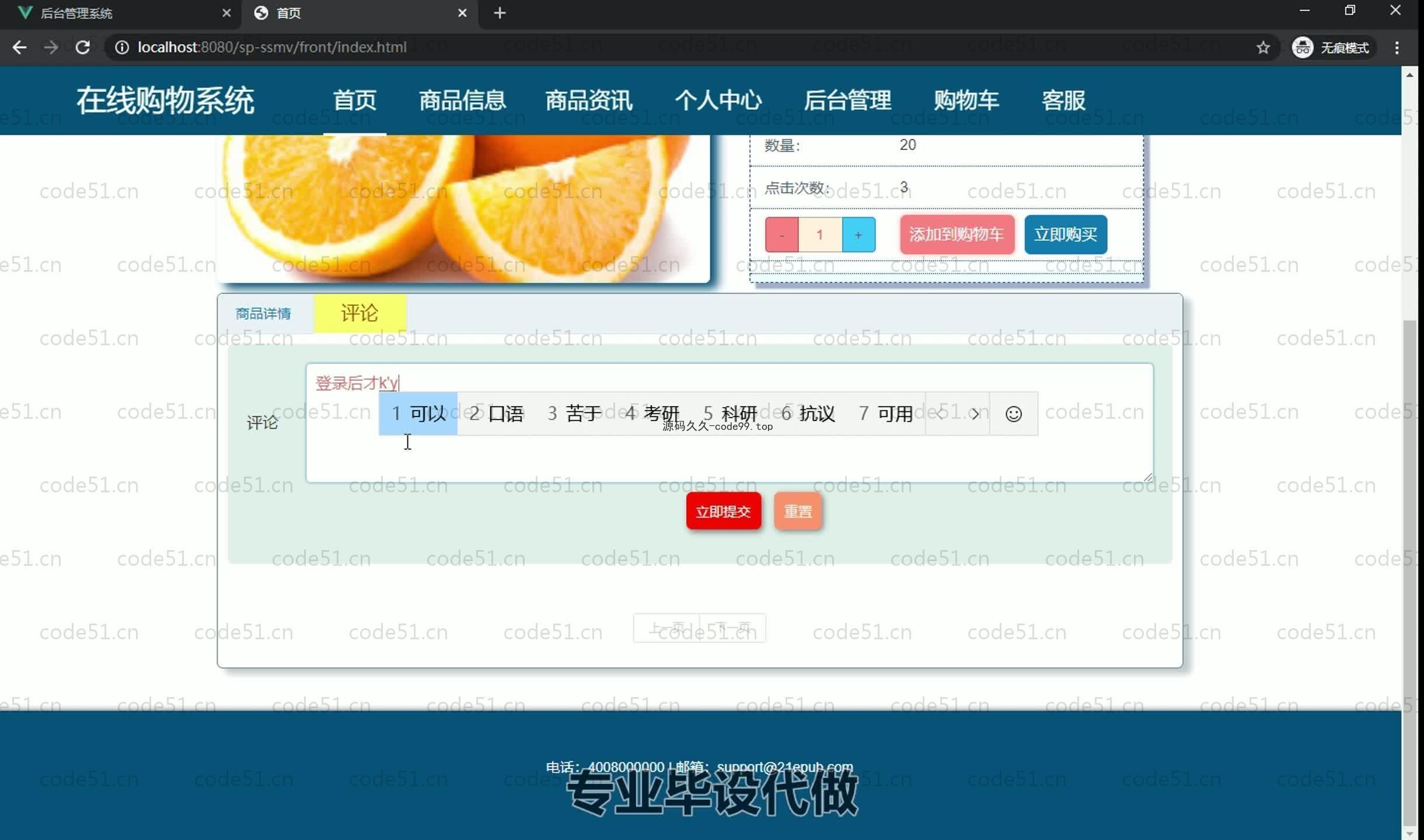
Task: Switch to 评论 tab
Action: point(360,313)
